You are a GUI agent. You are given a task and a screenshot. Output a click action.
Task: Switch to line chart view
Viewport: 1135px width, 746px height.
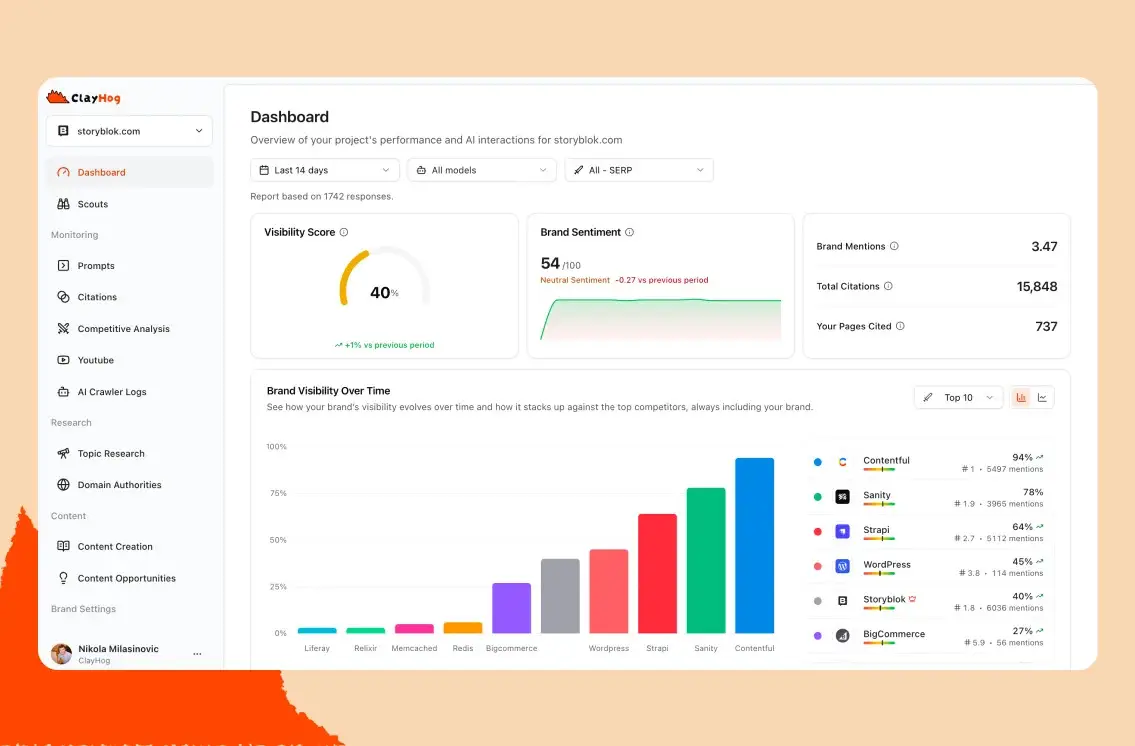tap(1042, 398)
